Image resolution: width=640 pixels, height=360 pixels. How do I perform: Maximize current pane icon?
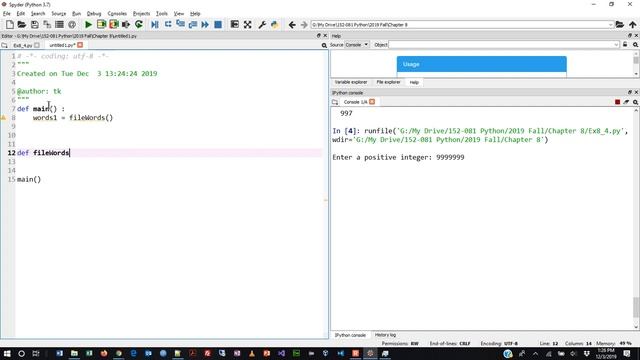pyautogui.click(x=234, y=24)
